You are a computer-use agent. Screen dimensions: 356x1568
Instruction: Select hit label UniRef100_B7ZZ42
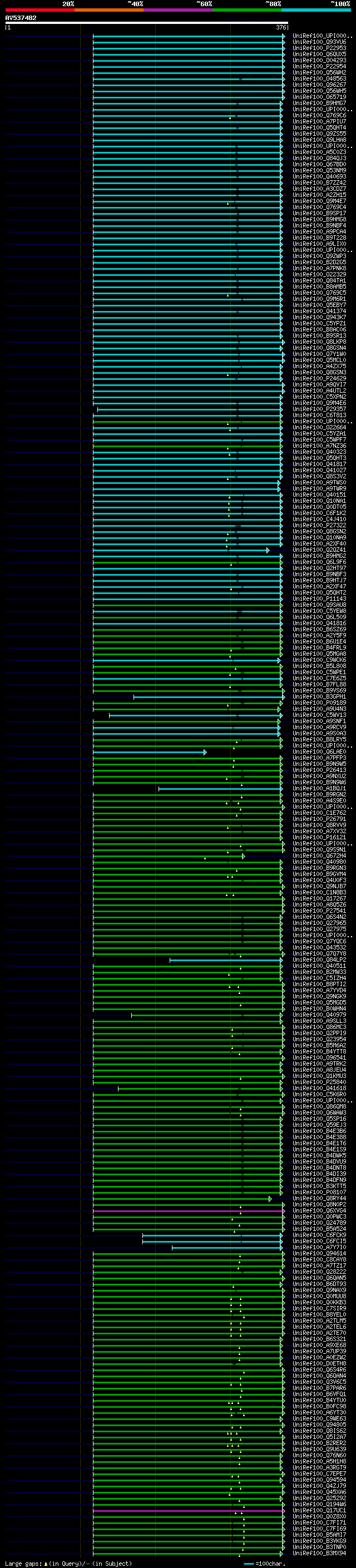[x=319, y=182]
